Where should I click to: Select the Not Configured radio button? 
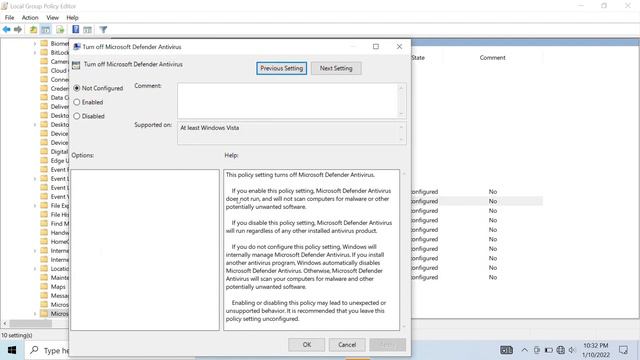[x=77, y=88]
